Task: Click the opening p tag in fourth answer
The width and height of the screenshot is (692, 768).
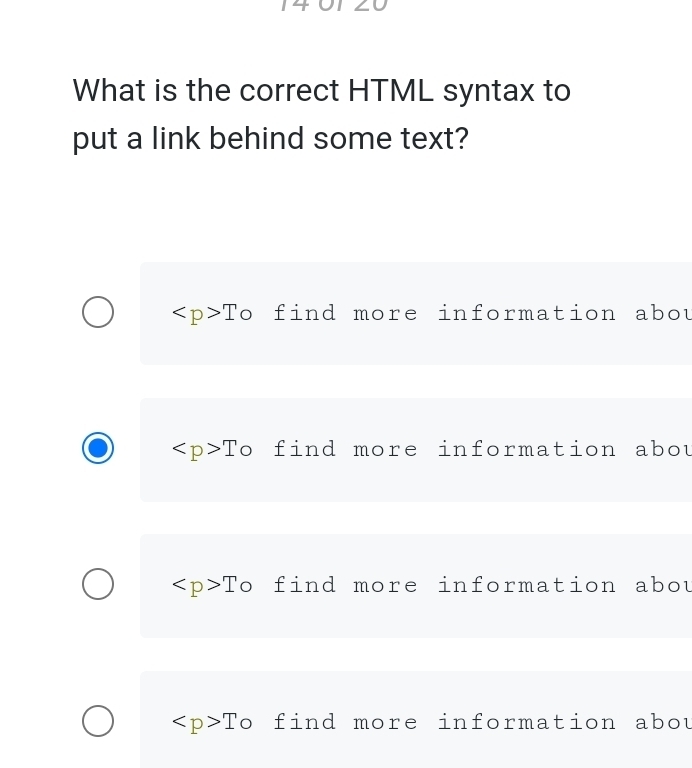Action: [x=196, y=722]
